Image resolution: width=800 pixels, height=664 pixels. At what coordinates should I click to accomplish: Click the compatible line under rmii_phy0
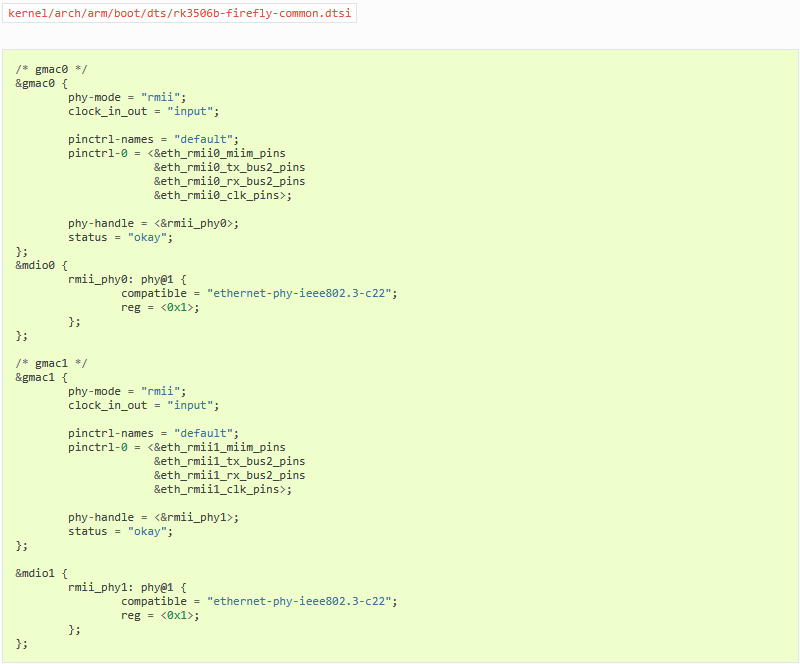tap(259, 293)
